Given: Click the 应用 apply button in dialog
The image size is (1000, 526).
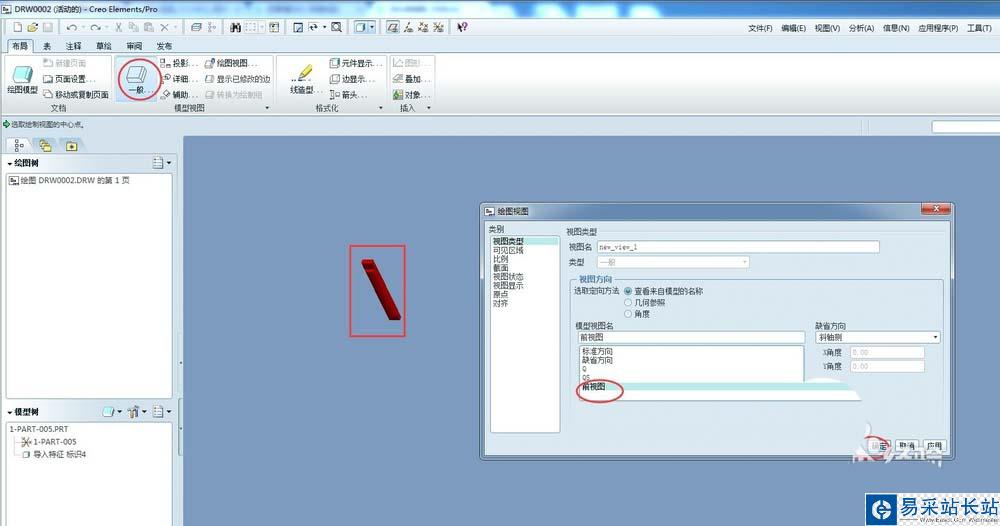Looking at the screenshot, I should (934, 446).
